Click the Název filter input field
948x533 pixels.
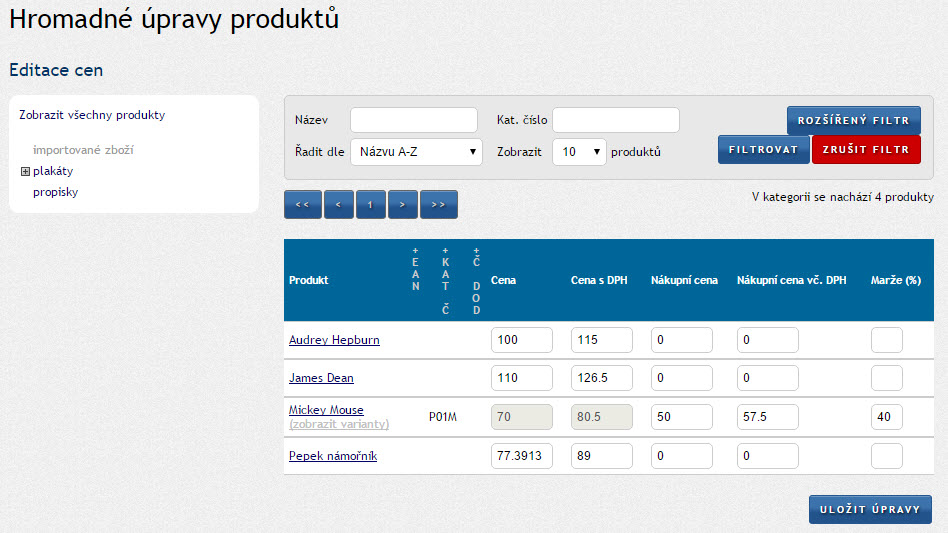[x=413, y=121]
